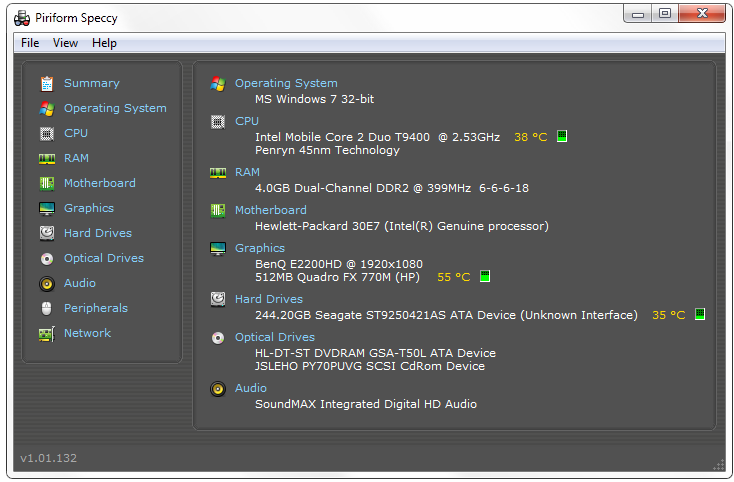Click 'Penryn 45nm Technology' text
The height and width of the screenshot is (482, 734).
click(327, 150)
